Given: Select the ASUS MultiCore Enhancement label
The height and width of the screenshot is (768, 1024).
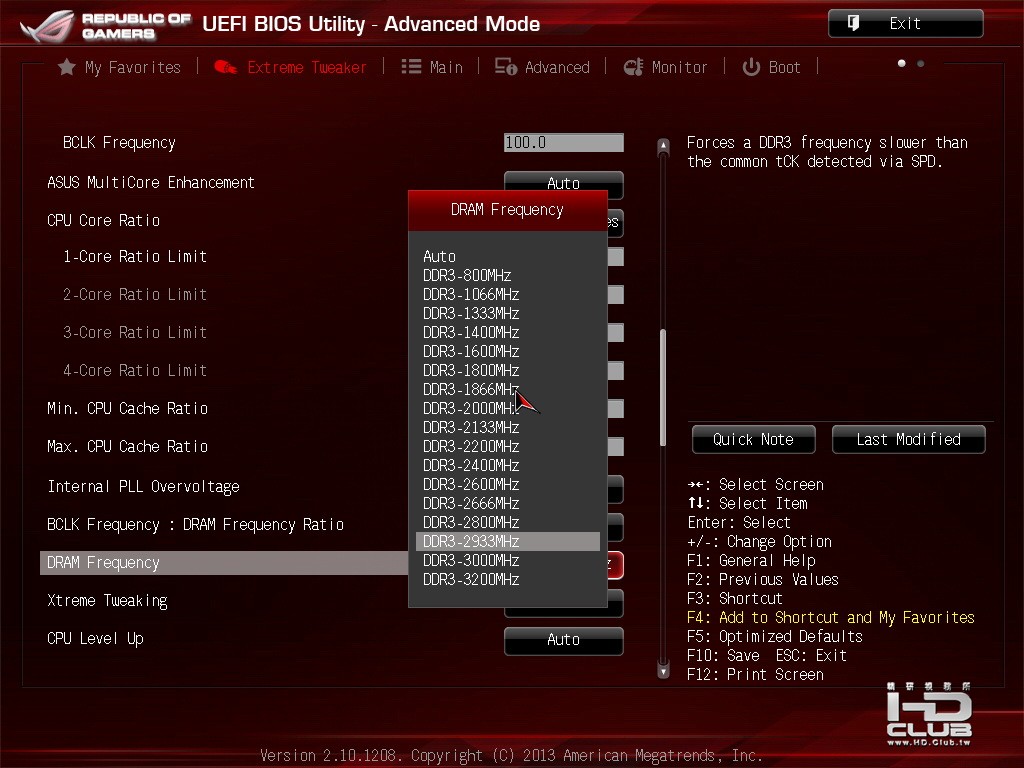Looking at the screenshot, I should (x=151, y=182).
